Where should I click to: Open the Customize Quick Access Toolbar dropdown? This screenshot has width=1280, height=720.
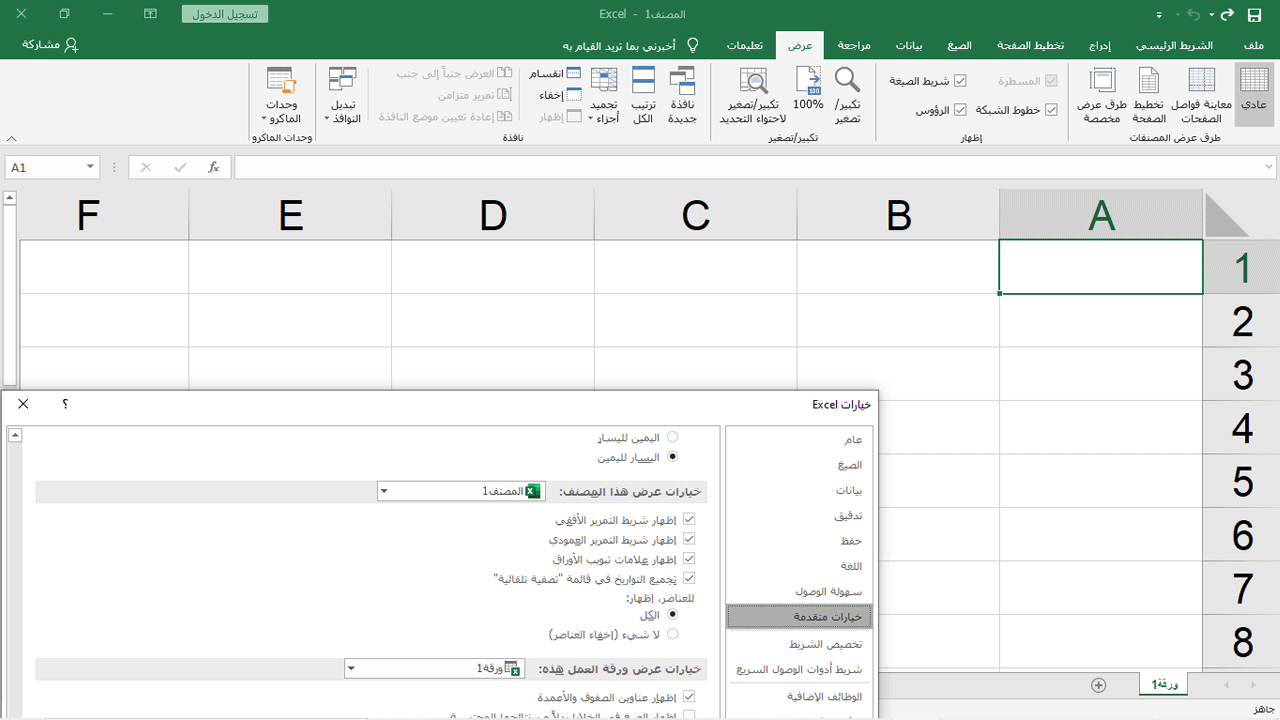(1159, 15)
